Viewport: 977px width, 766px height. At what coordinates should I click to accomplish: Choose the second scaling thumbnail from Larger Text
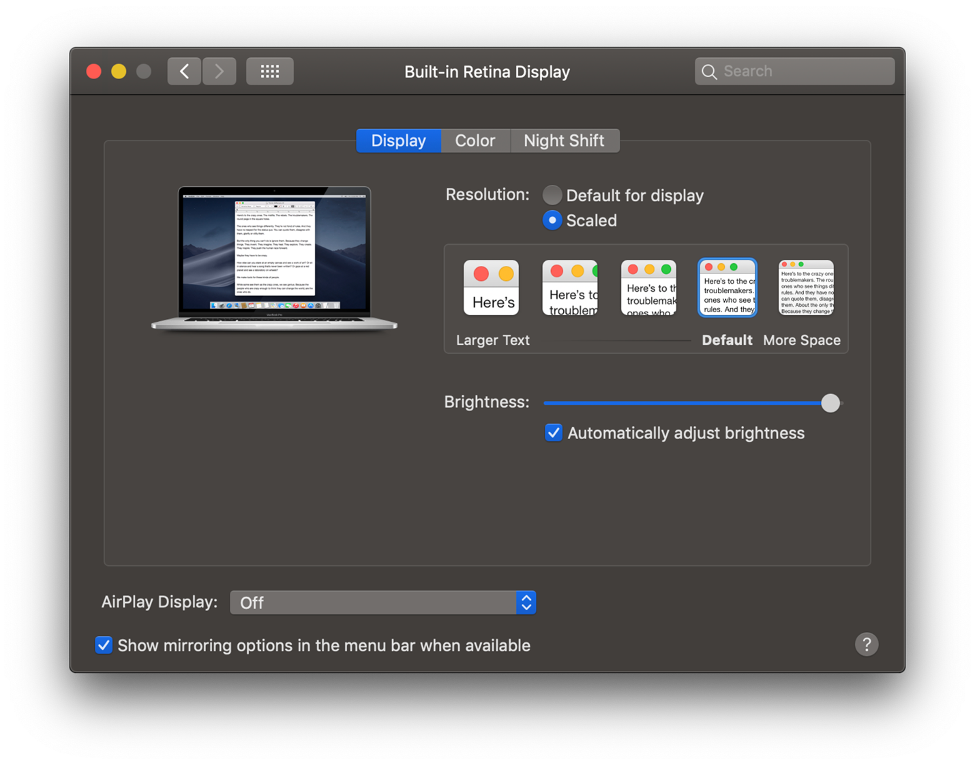coord(570,287)
